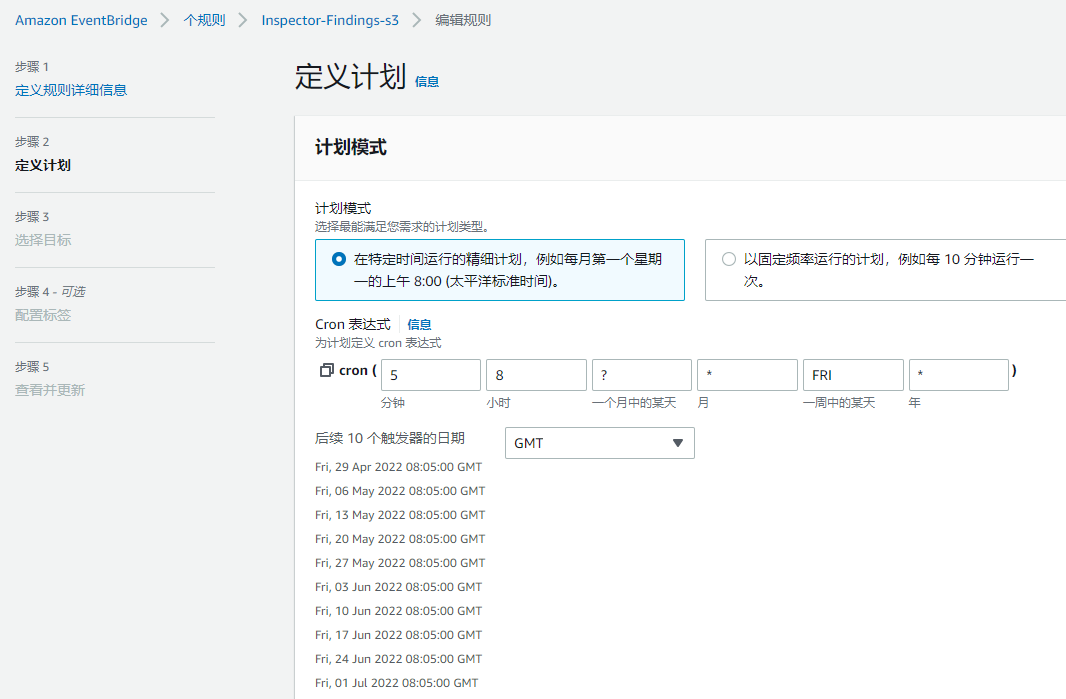Go to 定义规则详细信息 in step 1

point(72,89)
